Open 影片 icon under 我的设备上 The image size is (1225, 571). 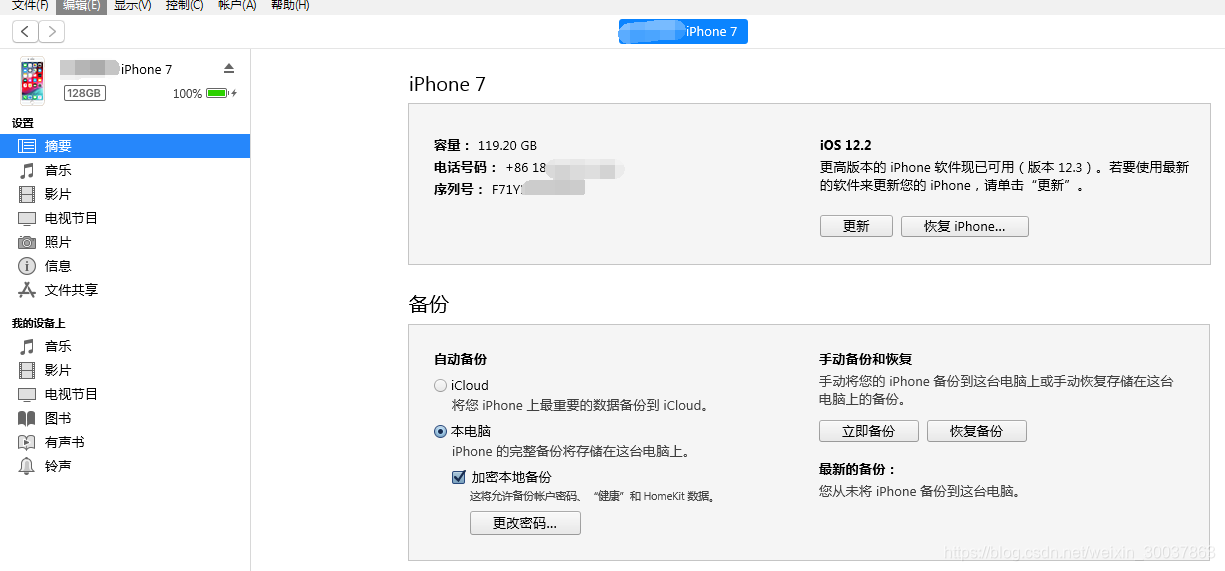[x=27, y=370]
